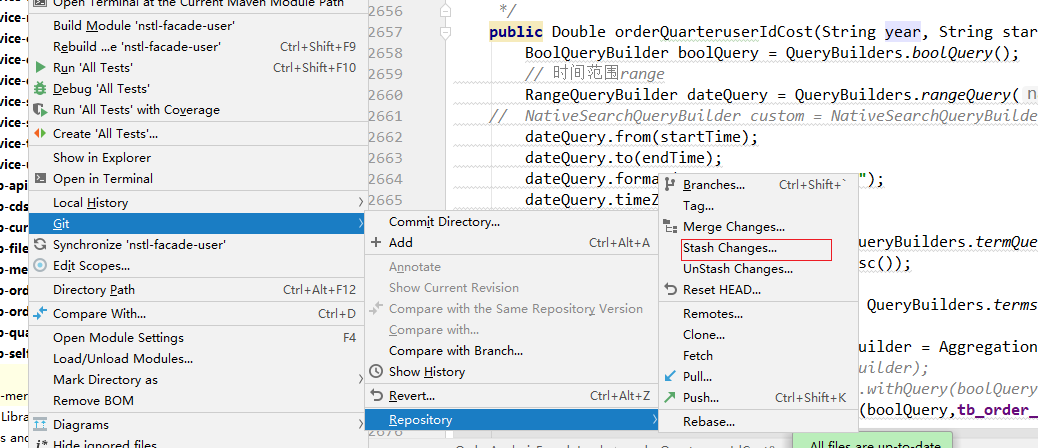Click the Merge Changes icon
The image size is (1038, 448).
click(671, 227)
